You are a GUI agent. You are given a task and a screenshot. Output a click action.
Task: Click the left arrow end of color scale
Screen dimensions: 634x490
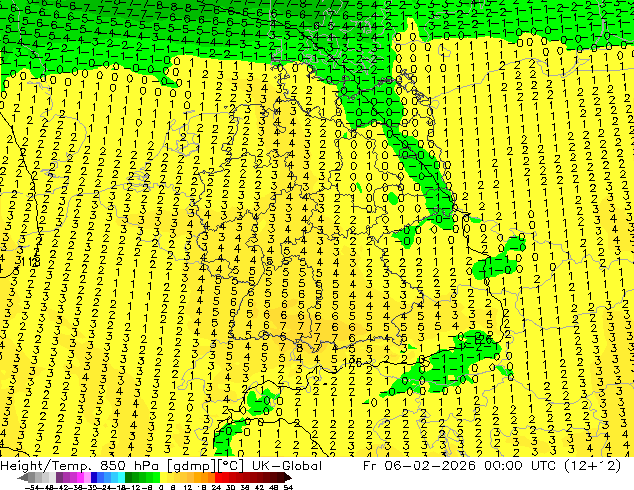click(23, 478)
